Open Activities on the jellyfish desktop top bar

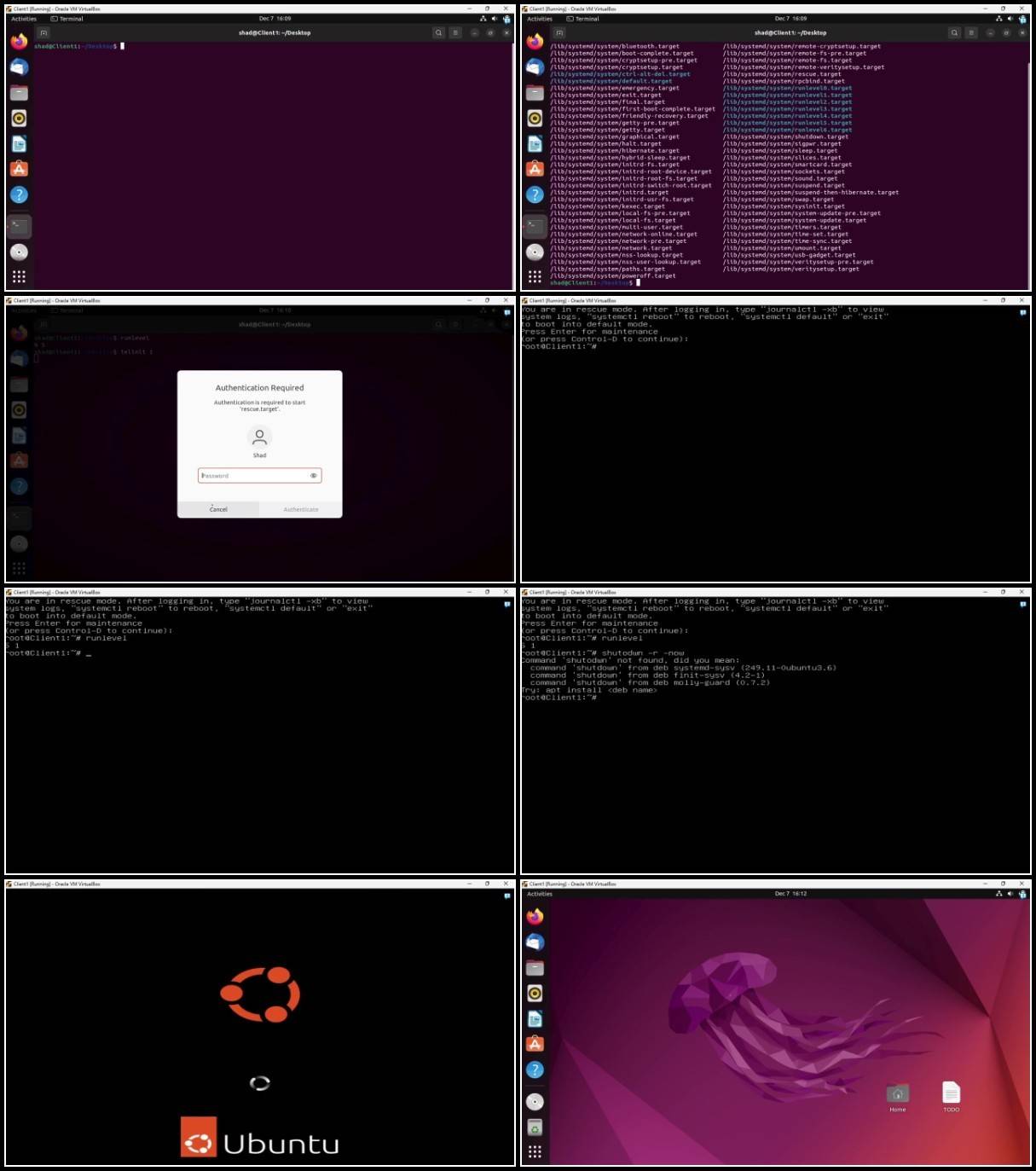tap(540, 894)
